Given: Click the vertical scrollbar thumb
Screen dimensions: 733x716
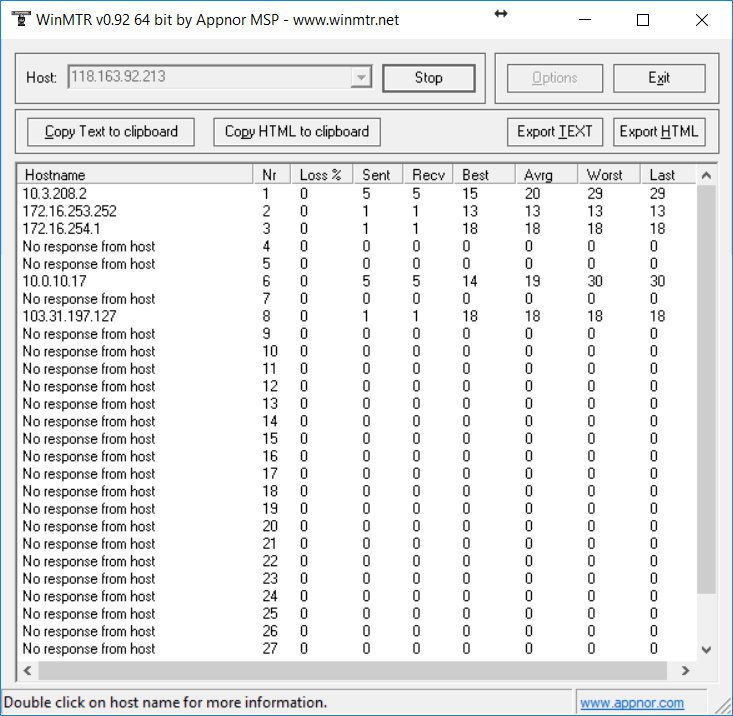Looking at the screenshot, I should pyautogui.click(x=706, y=389).
